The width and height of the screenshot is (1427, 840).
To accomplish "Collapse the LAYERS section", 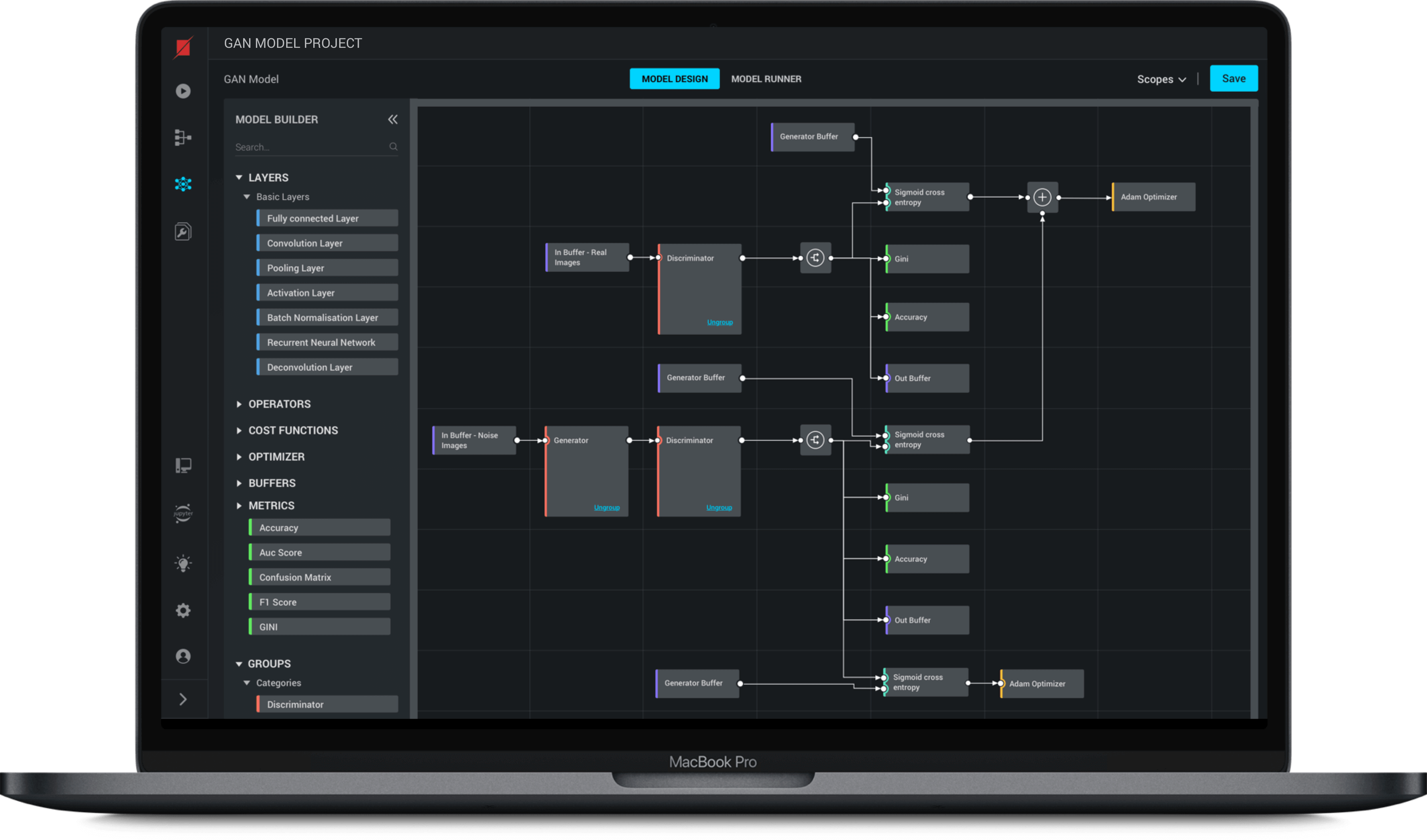I will (x=238, y=178).
